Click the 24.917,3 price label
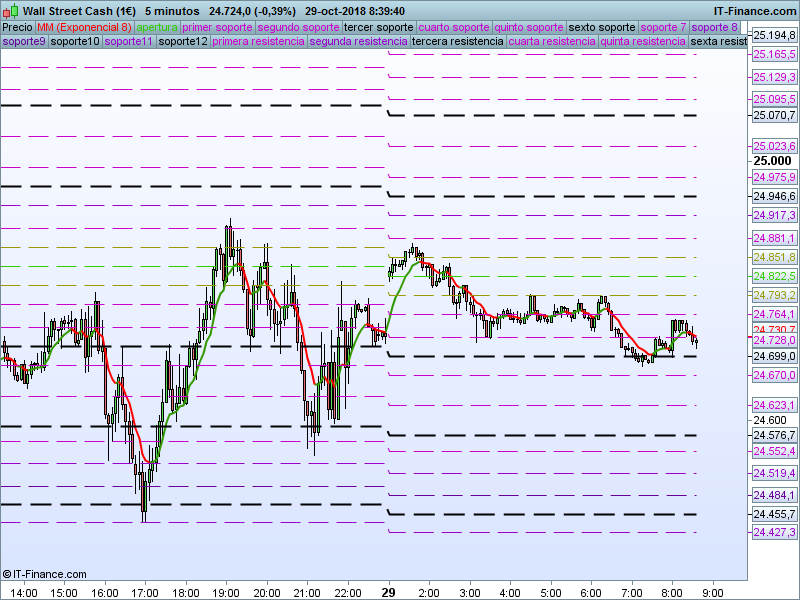800x600 pixels. pyautogui.click(x=774, y=215)
